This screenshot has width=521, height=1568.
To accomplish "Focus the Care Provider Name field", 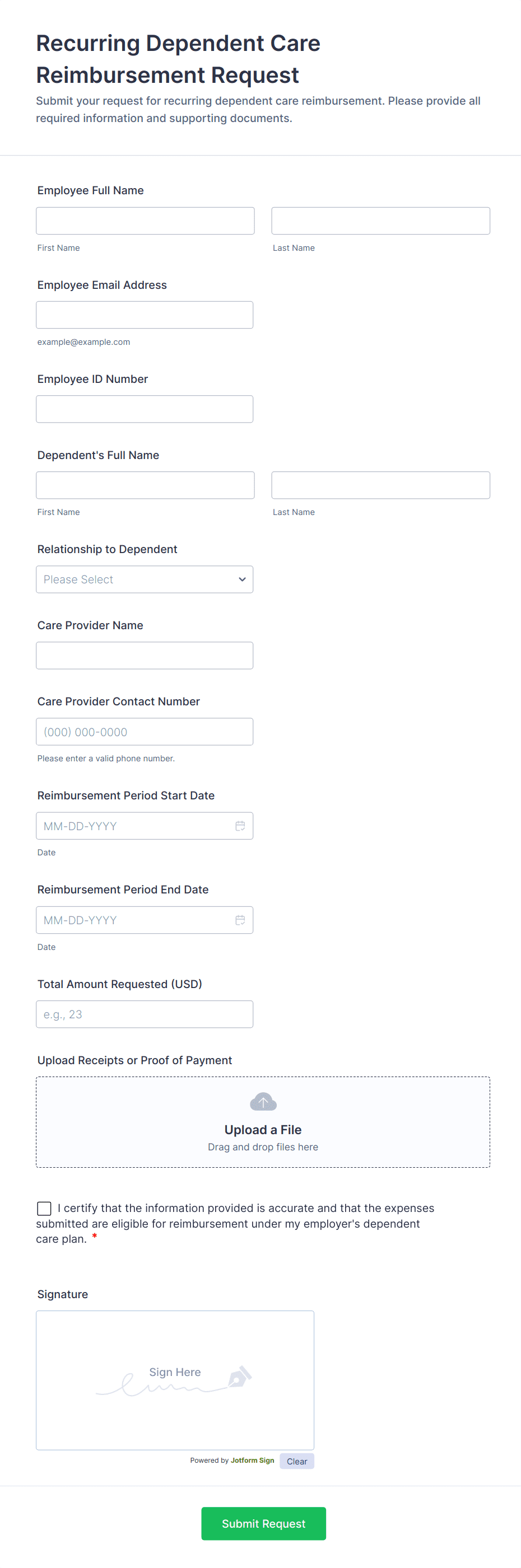I will click(x=145, y=656).
